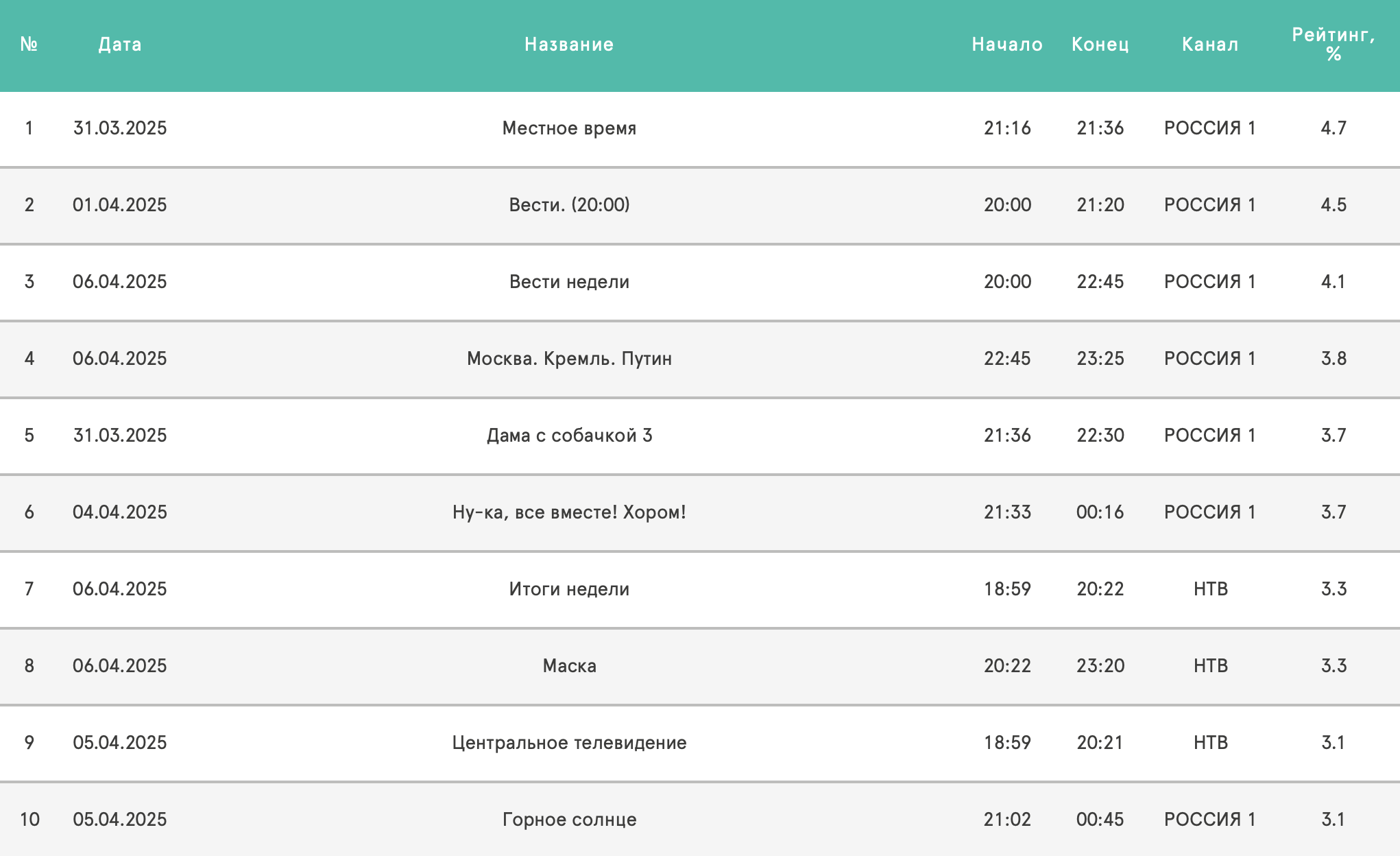Click date 06.04.2025 in the Итоги недели row
The width and height of the screenshot is (1400, 856).
click(120, 589)
